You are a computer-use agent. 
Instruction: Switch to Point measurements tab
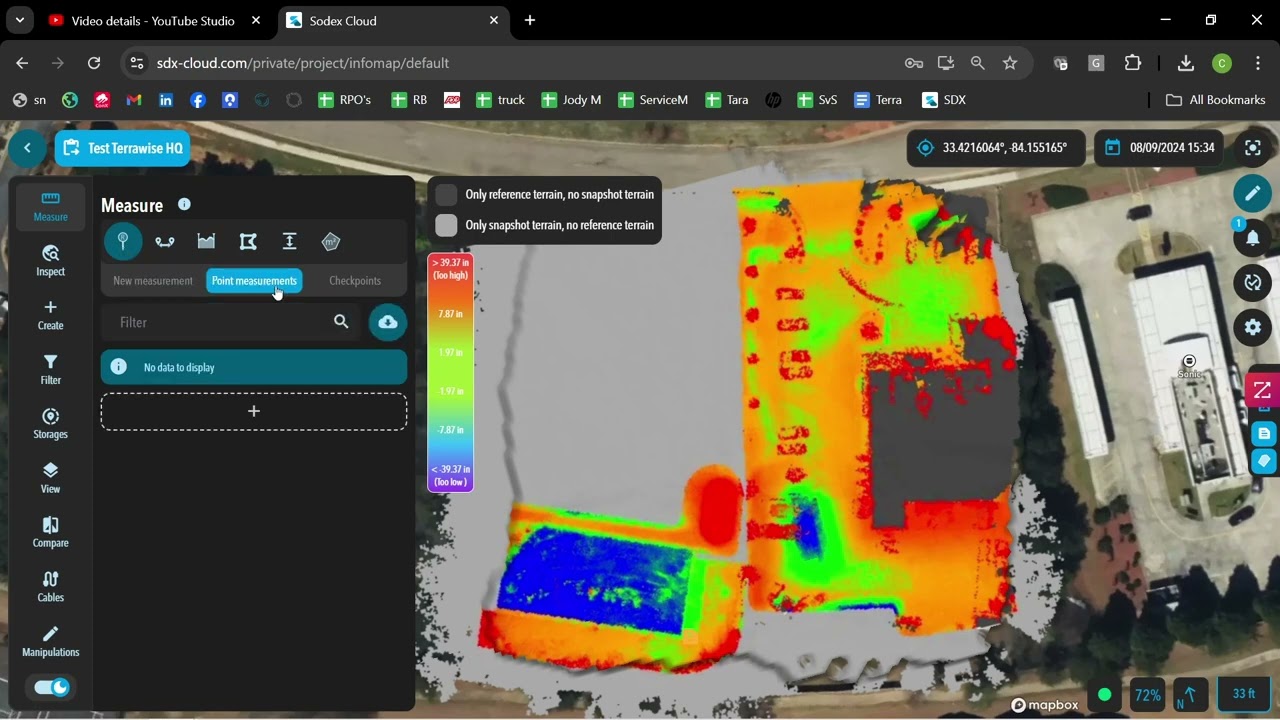(x=254, y=281)
